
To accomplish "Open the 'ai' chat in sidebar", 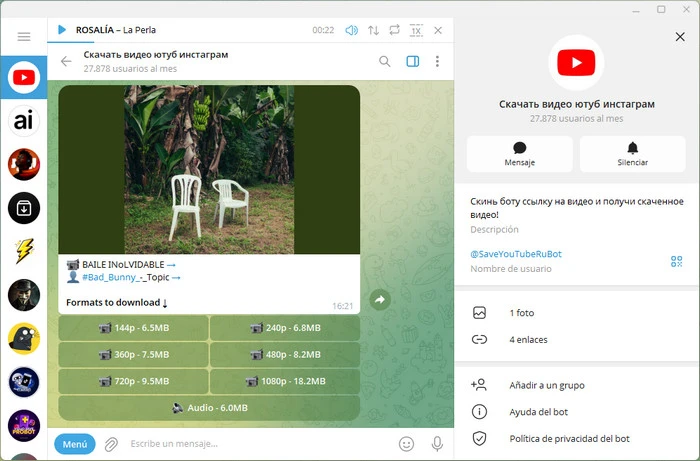I will pyautogui.click(x=24, y=121).
